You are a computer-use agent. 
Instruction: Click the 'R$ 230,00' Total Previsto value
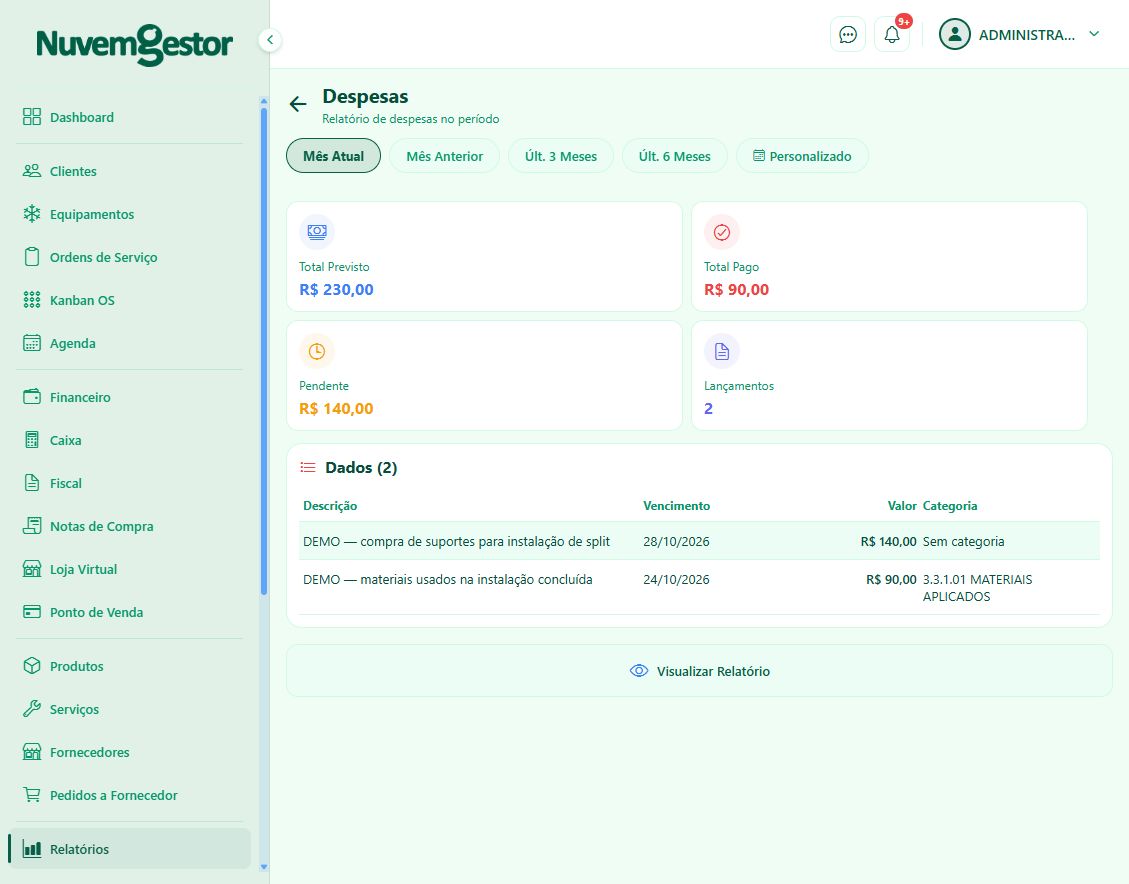click(x=336, y=289)
